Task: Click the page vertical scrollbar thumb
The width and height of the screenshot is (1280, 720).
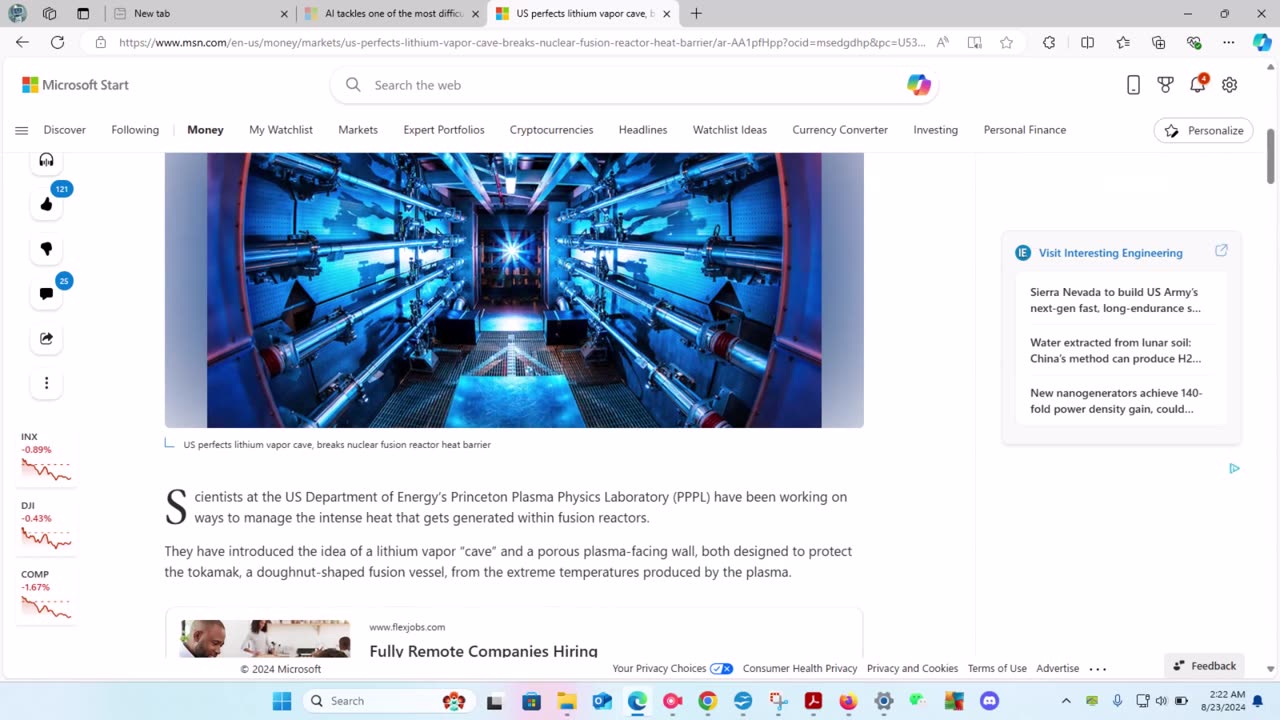Action: tap(1271, 156)
